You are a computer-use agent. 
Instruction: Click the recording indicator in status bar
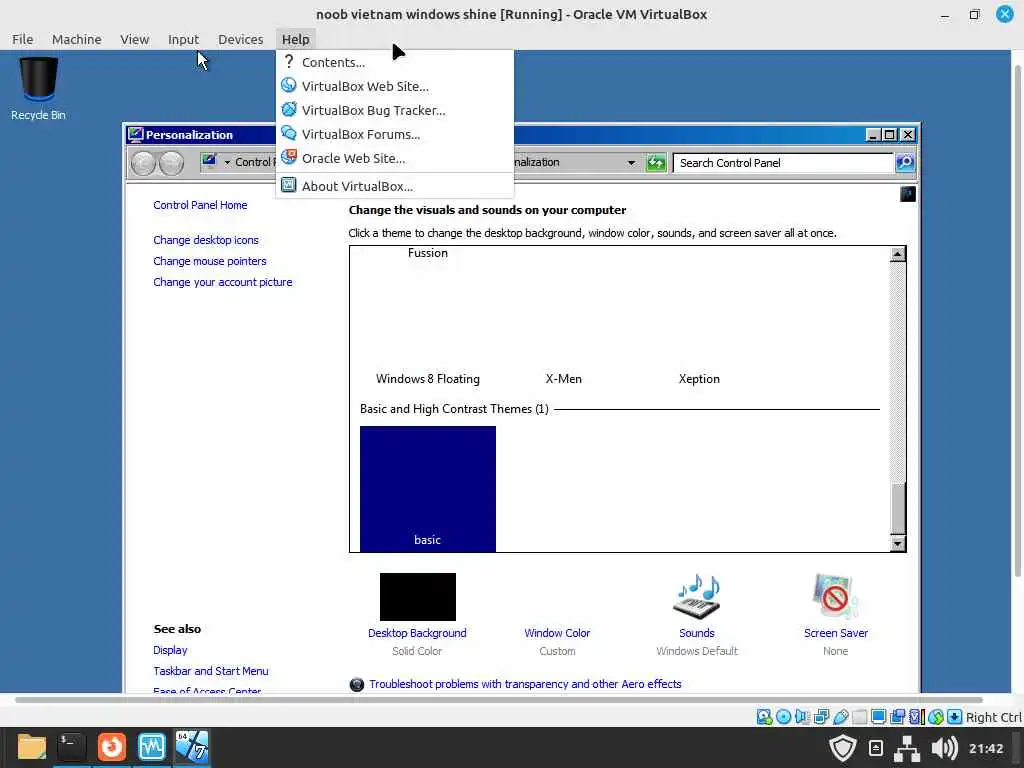(x=897, y=717)
